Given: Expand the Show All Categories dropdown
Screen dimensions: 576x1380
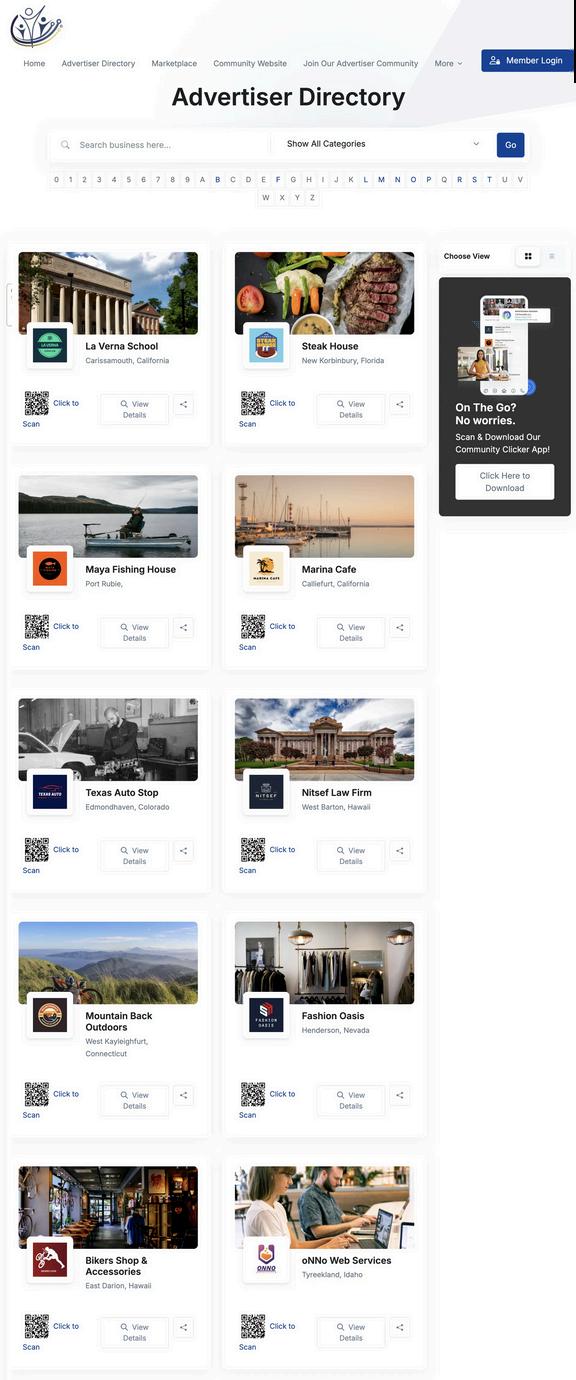Looking at the screenshot, I should tap(384, 144).
